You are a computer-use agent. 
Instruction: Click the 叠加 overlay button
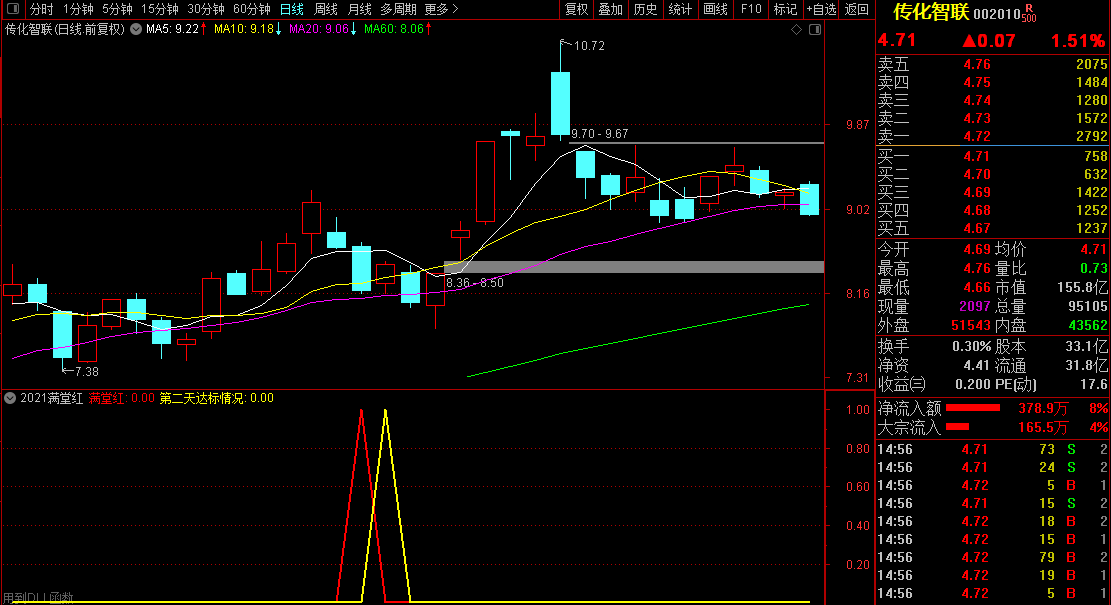pos(610,9)
